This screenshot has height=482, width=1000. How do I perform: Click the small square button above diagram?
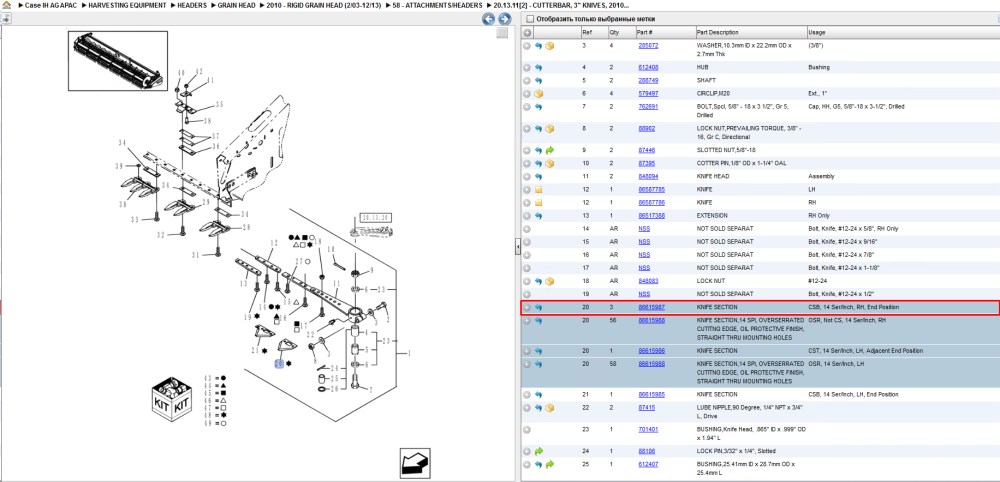click(x=503, y=33)
